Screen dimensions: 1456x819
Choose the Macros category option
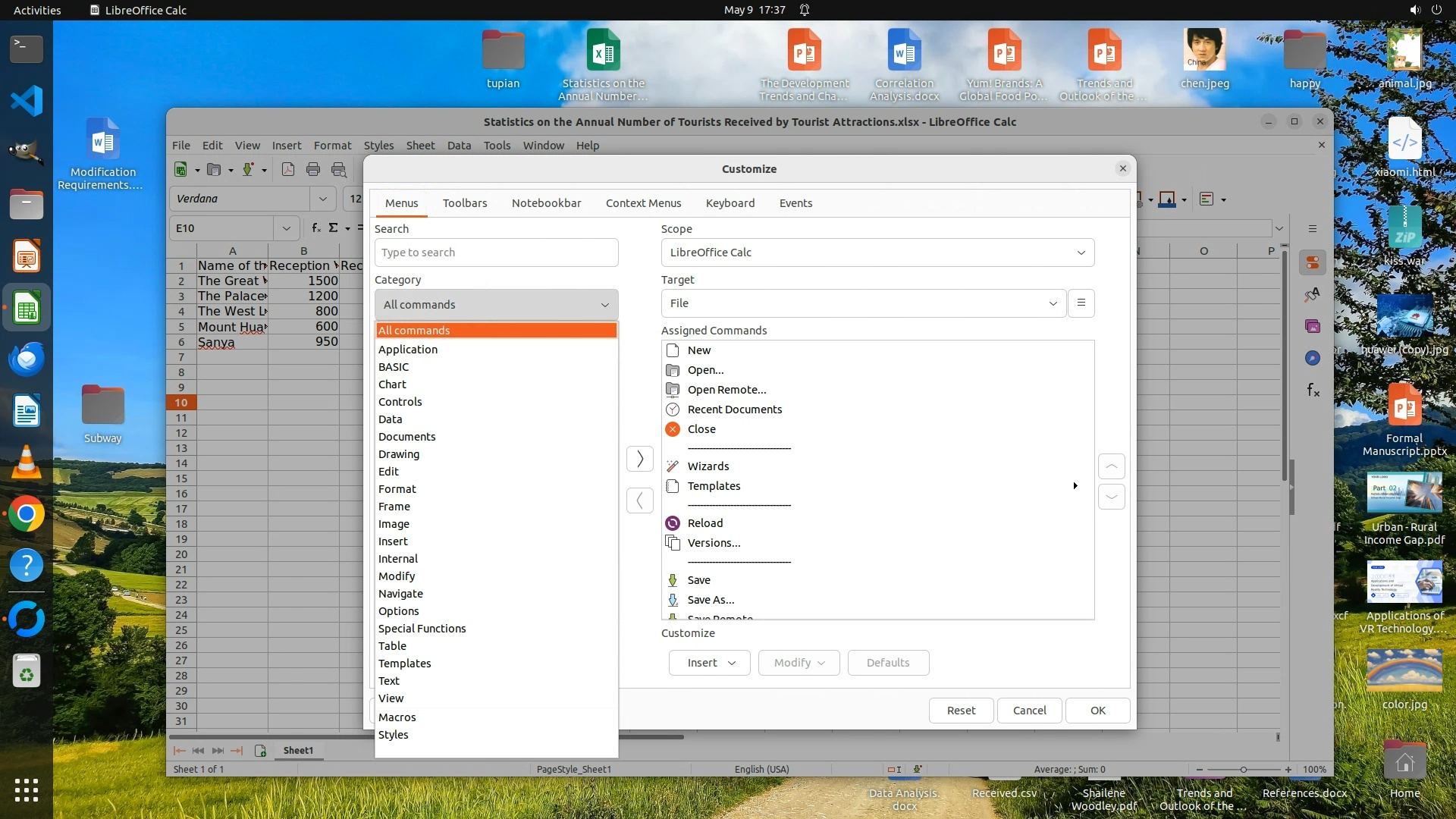tap(397, 717)
